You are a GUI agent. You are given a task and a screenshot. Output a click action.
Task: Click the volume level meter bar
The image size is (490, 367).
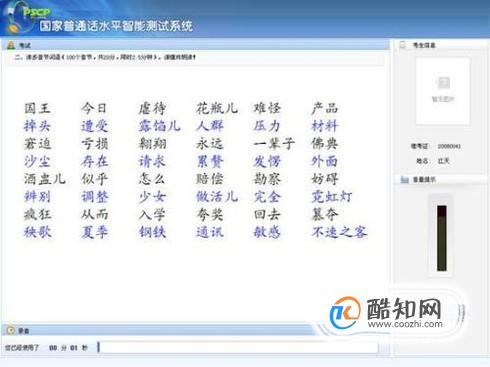[442, 238]
